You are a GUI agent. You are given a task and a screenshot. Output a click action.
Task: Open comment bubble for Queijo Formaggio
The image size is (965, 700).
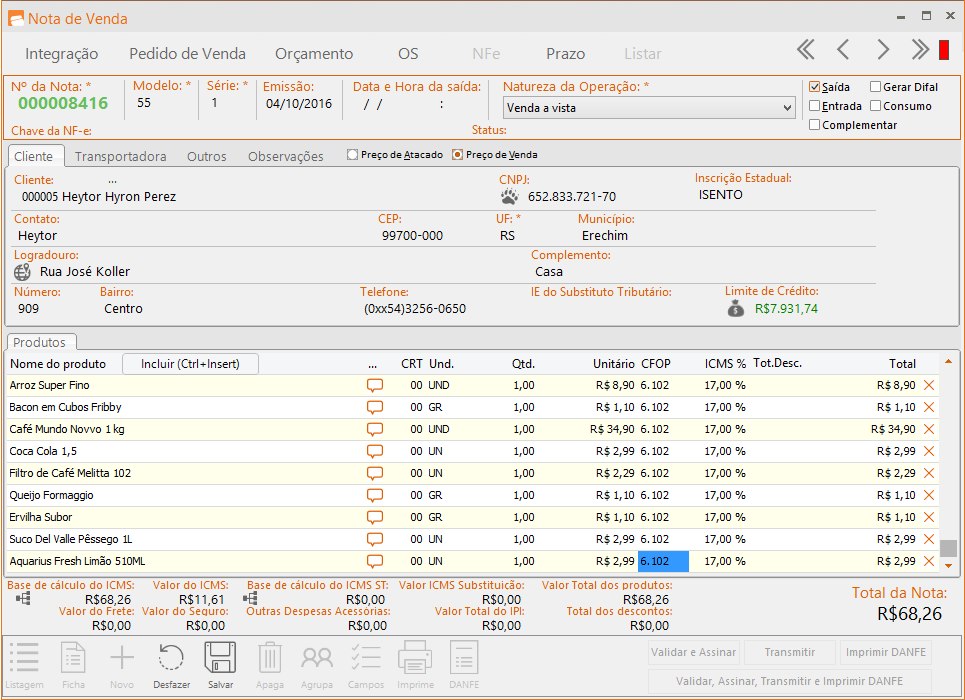click(x=375, y=496)
